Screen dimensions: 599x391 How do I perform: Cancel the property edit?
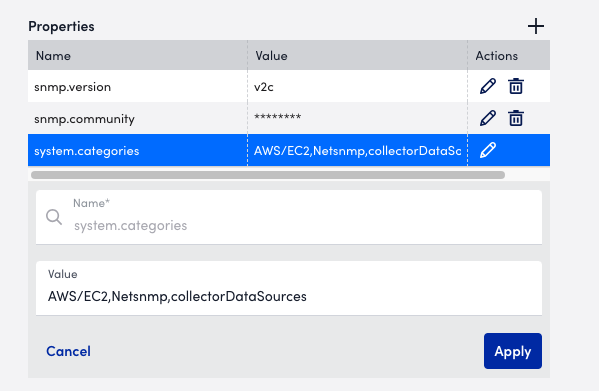(68, 351)
